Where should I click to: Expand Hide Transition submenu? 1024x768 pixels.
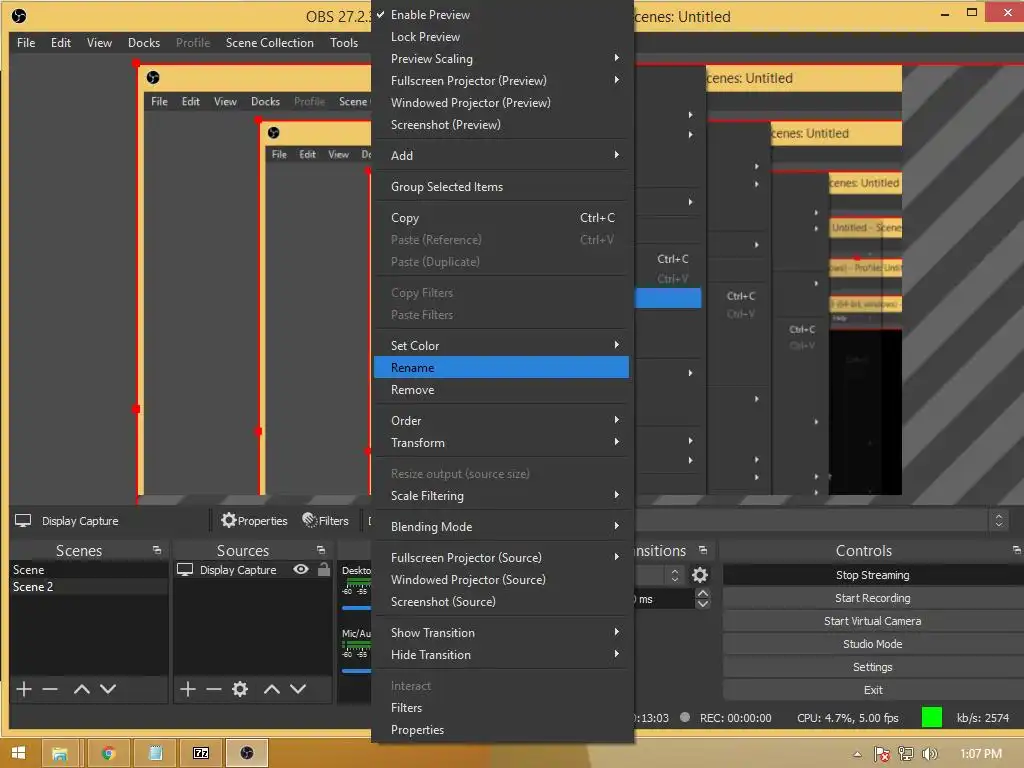501,655
